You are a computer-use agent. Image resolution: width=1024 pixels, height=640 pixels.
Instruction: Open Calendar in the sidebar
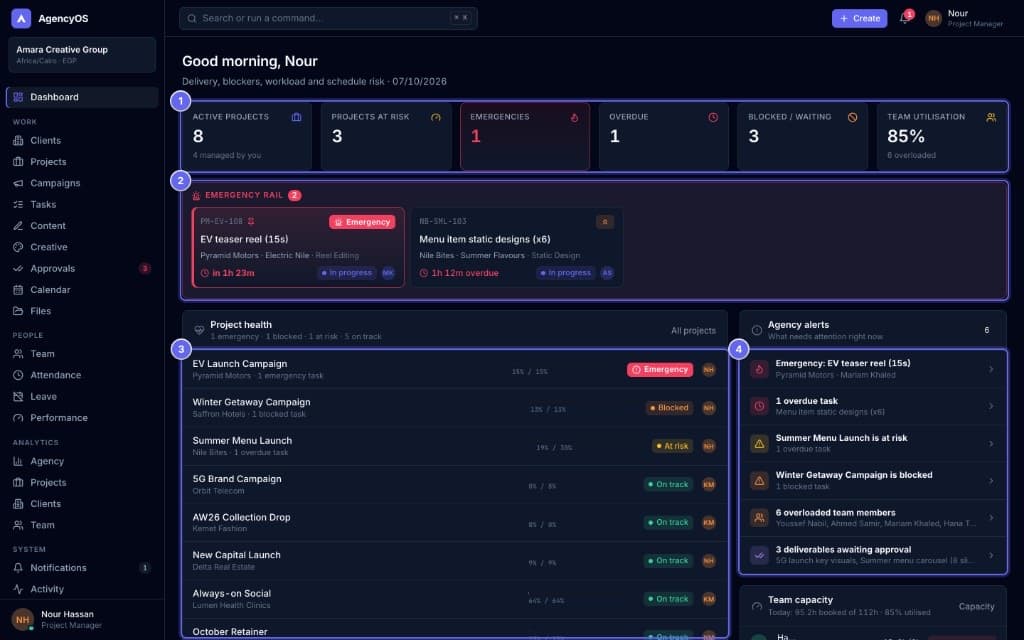click(x=82, y=289)
